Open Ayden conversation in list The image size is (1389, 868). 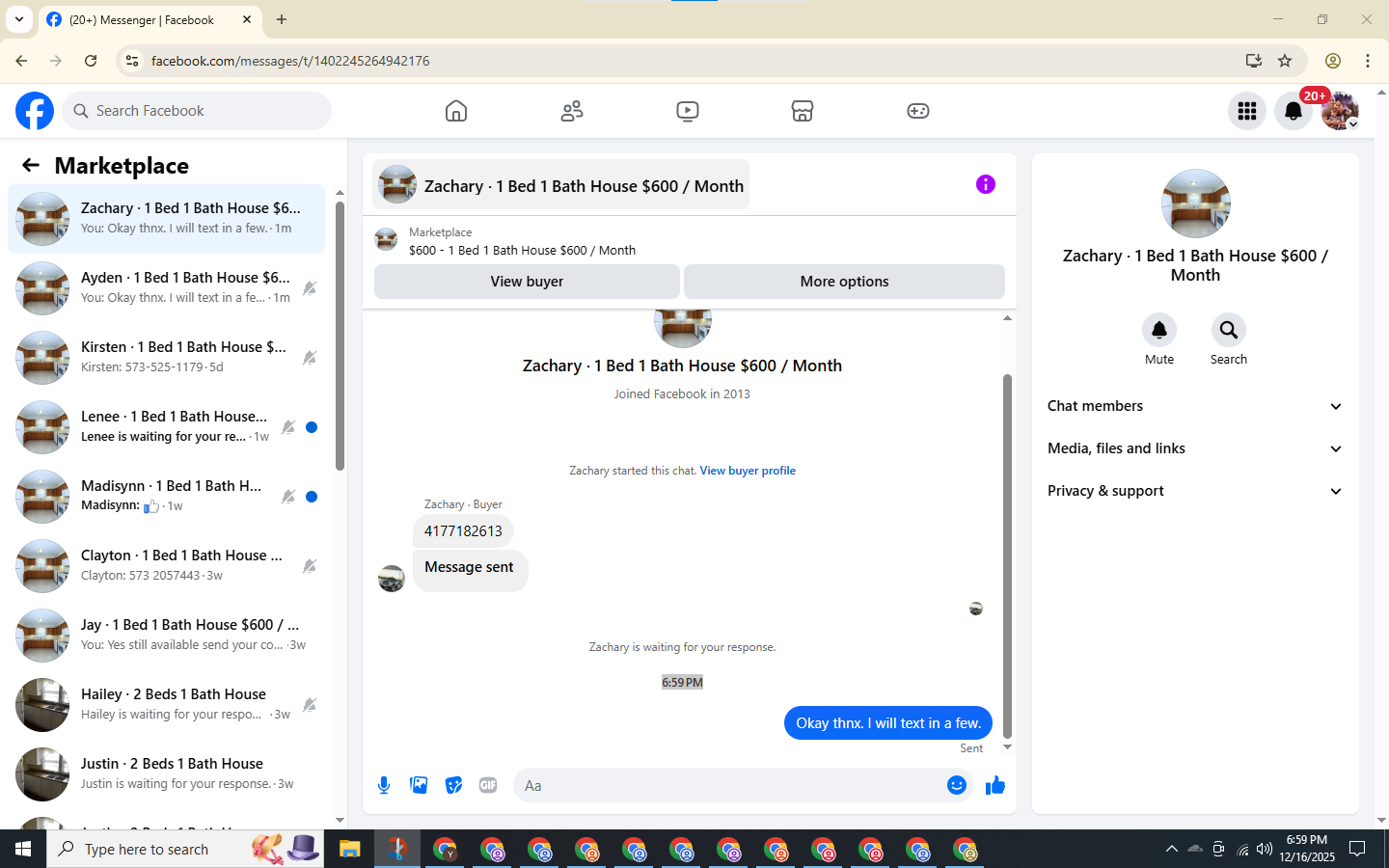pyautogui.click(x=166, y=288)
